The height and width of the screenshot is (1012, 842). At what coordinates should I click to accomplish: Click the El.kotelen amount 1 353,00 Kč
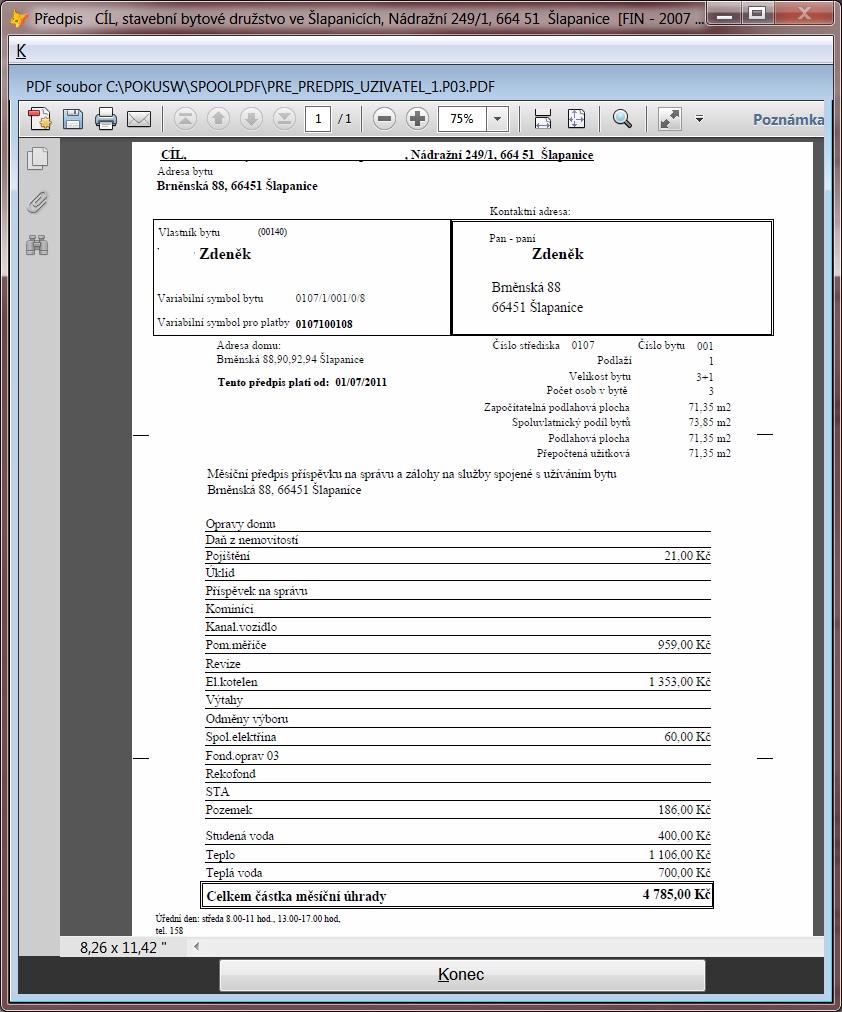click(679, 682)
